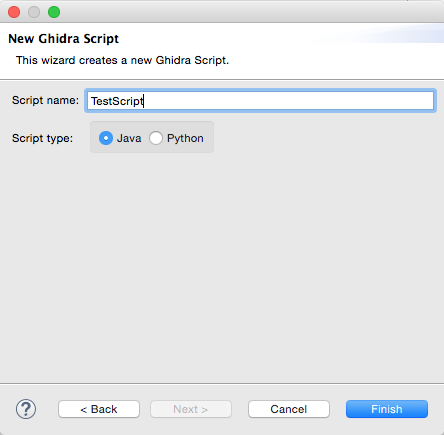
Task: Select the Java script type radio button
Action: tap(106, 138)
